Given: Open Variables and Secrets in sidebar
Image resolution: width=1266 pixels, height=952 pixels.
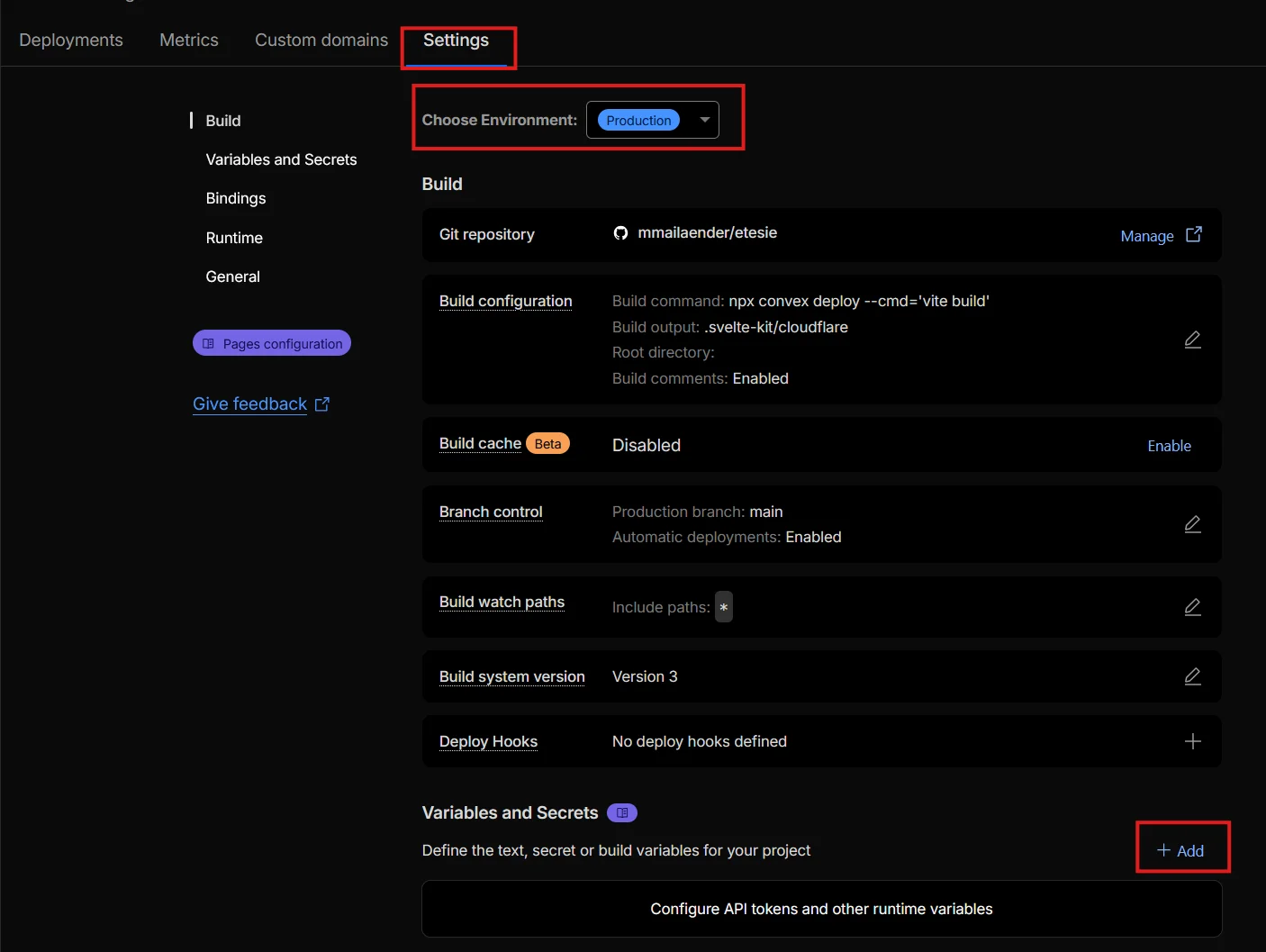Looking at the screenshot, I should pyautogui.click(x=281, y=159).
